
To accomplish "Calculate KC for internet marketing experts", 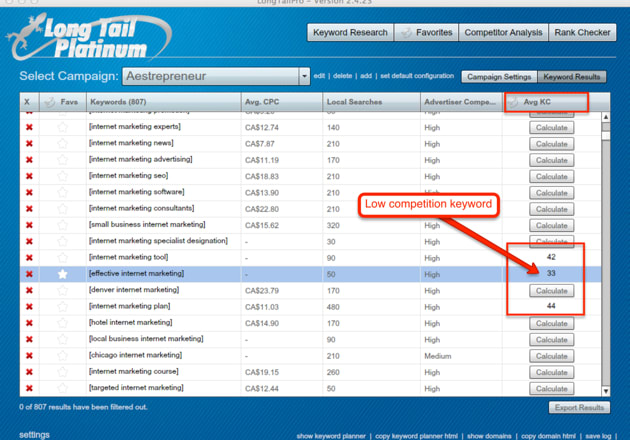I will (x=551, y=127).
